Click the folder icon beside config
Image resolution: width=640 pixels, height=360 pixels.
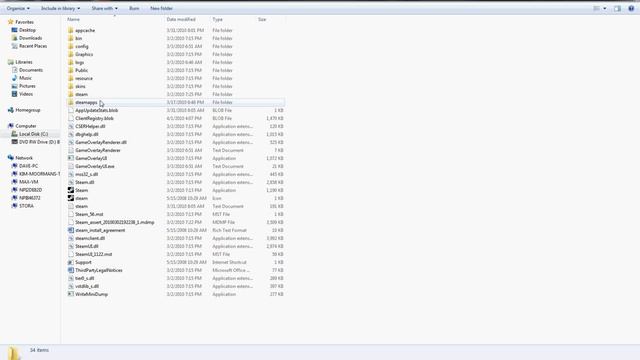[71, 46]
